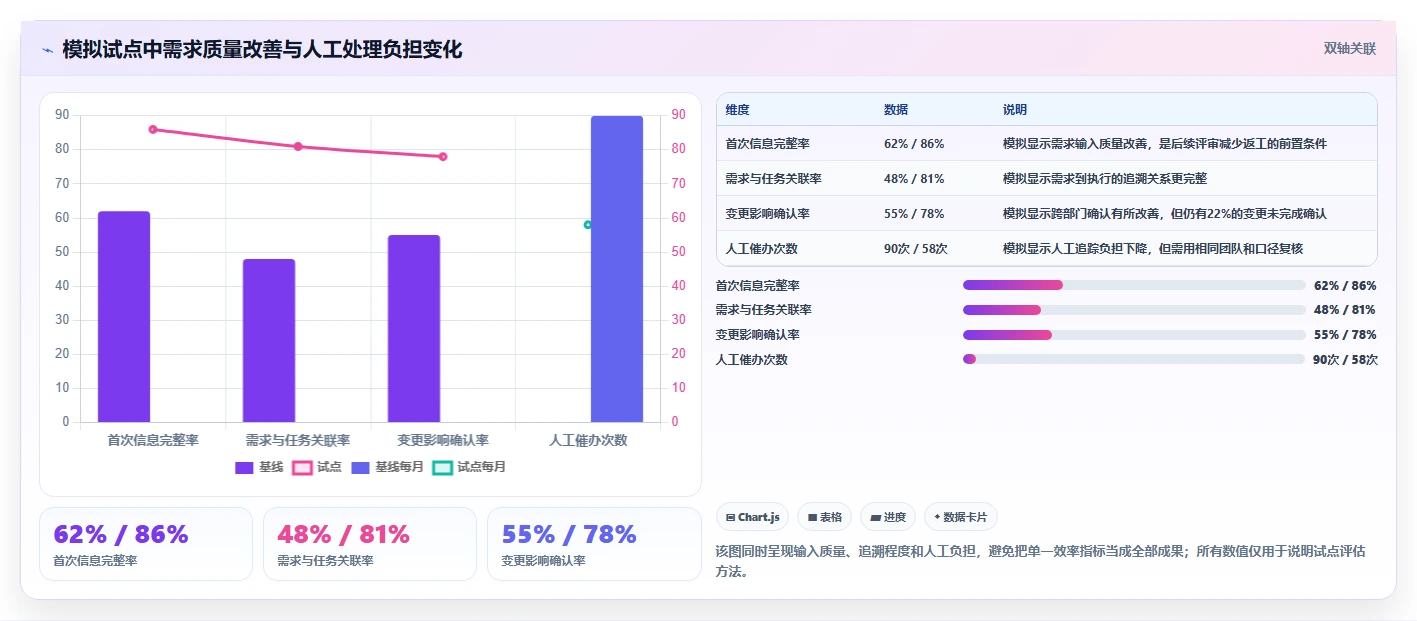Click the 数据 table column header
Screen dimensions: 1417x621
[x=896, y=110]
